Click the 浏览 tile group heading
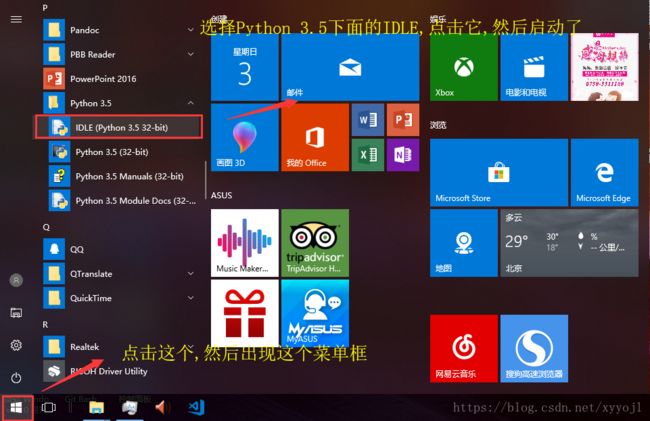This screenshot has height=421, width=650. click(x=438, y=125)
